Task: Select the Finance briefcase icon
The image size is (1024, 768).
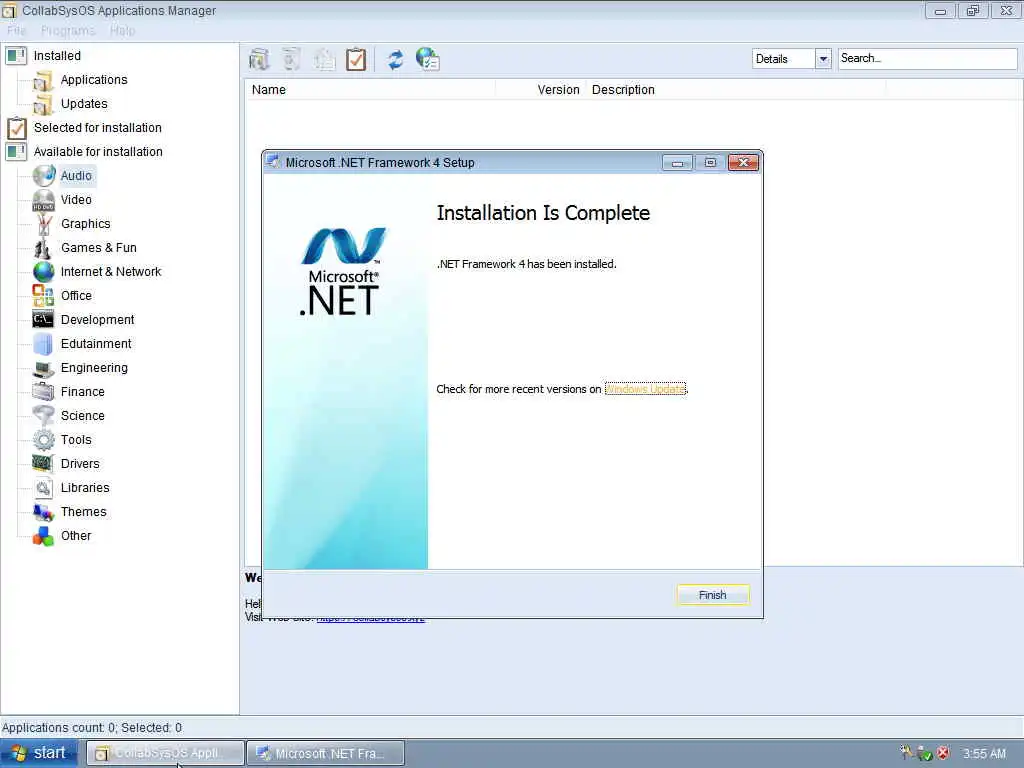Action: coord(44,392)
